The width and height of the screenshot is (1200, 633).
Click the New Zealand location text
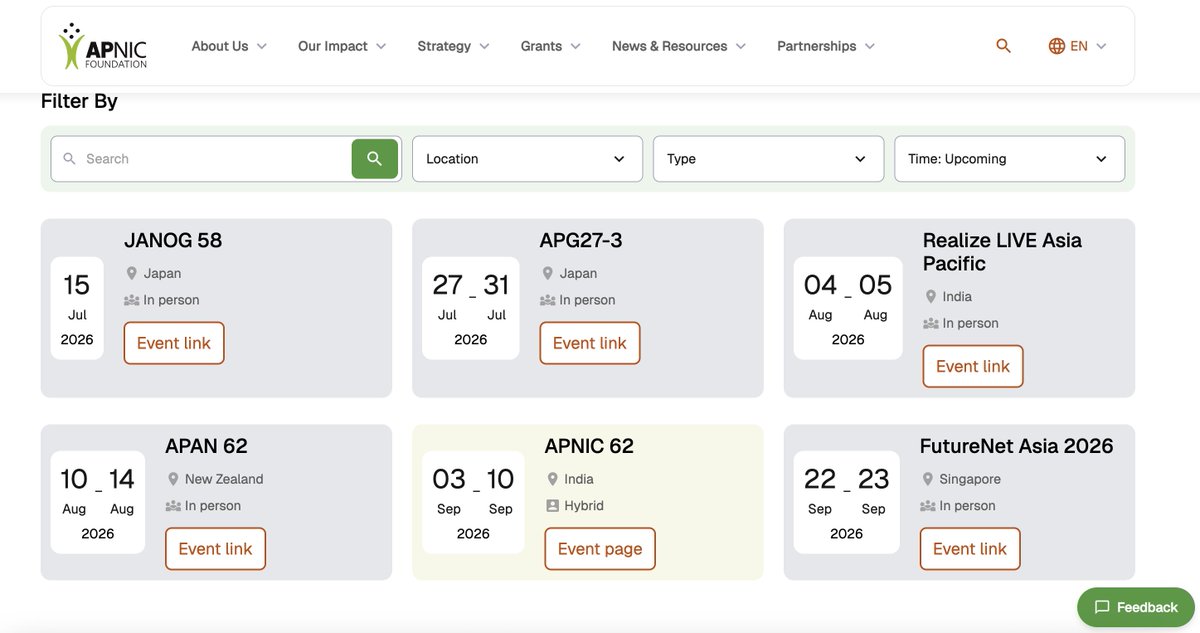click(x=224, y=479)
